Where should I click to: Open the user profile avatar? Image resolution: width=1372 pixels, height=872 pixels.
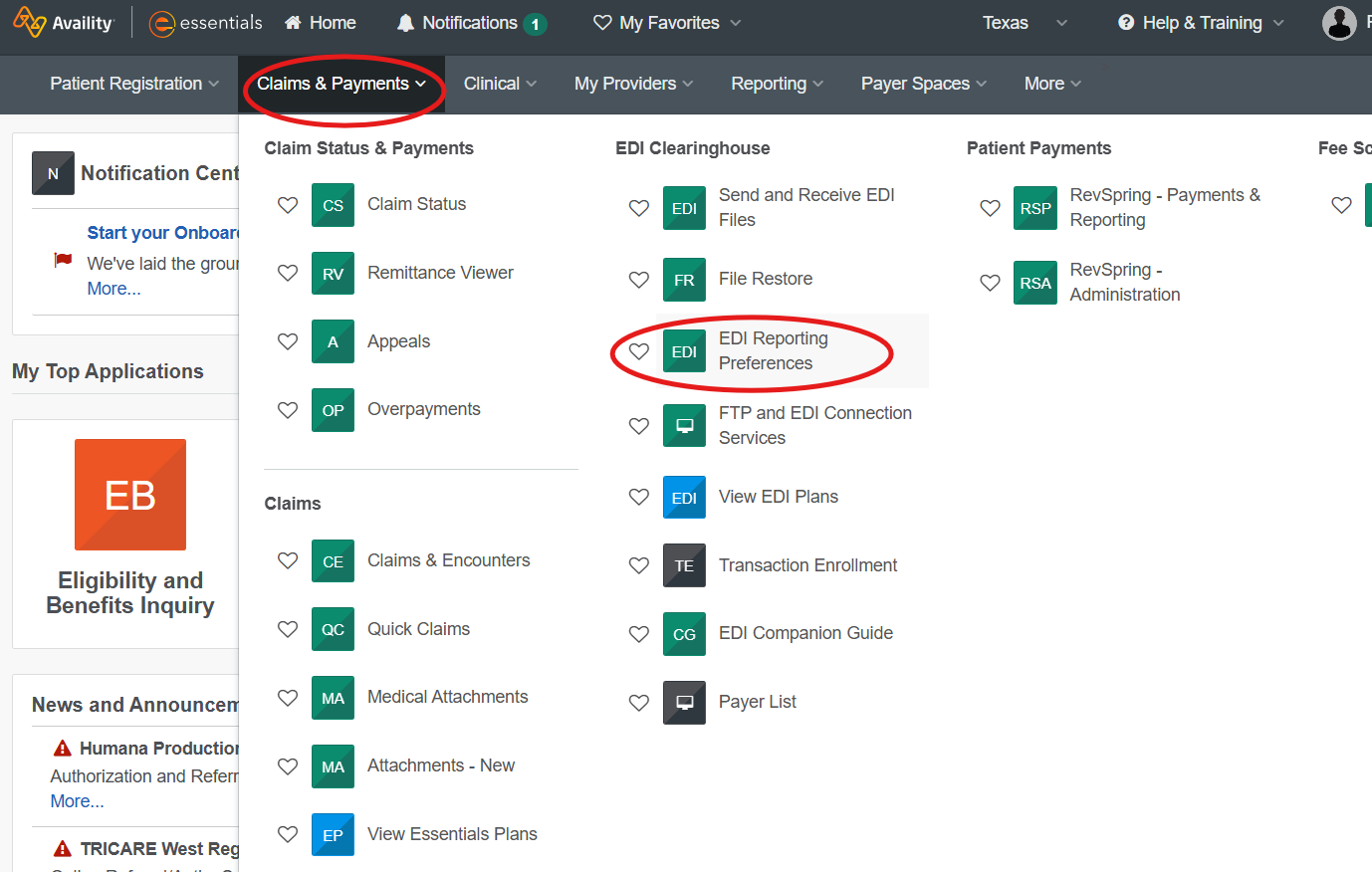coord(1339,23)
